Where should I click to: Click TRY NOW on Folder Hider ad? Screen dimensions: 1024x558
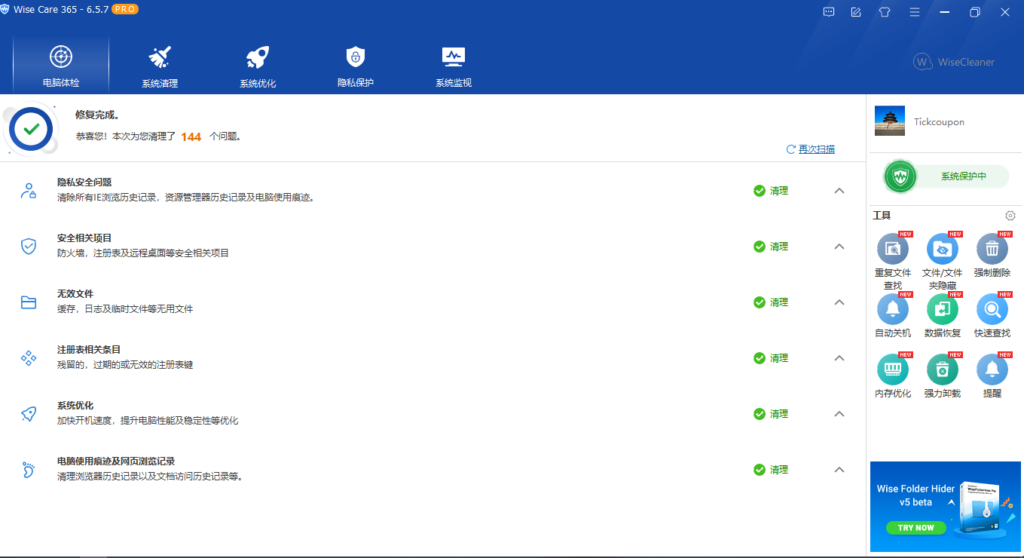coord(916,527)
